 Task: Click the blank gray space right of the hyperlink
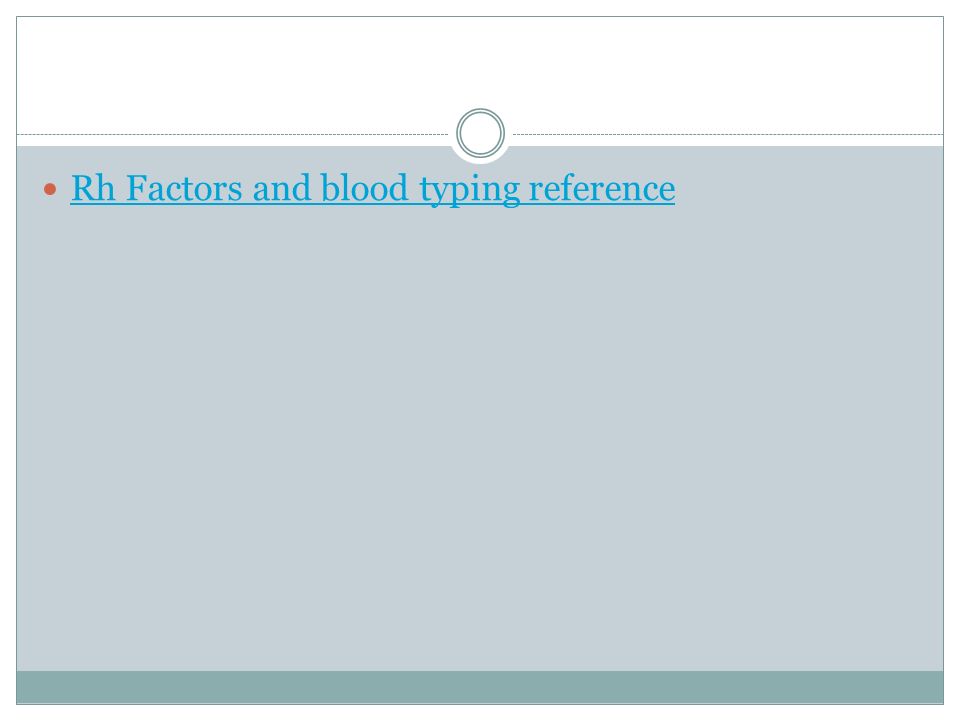click(x=808, y=189)
